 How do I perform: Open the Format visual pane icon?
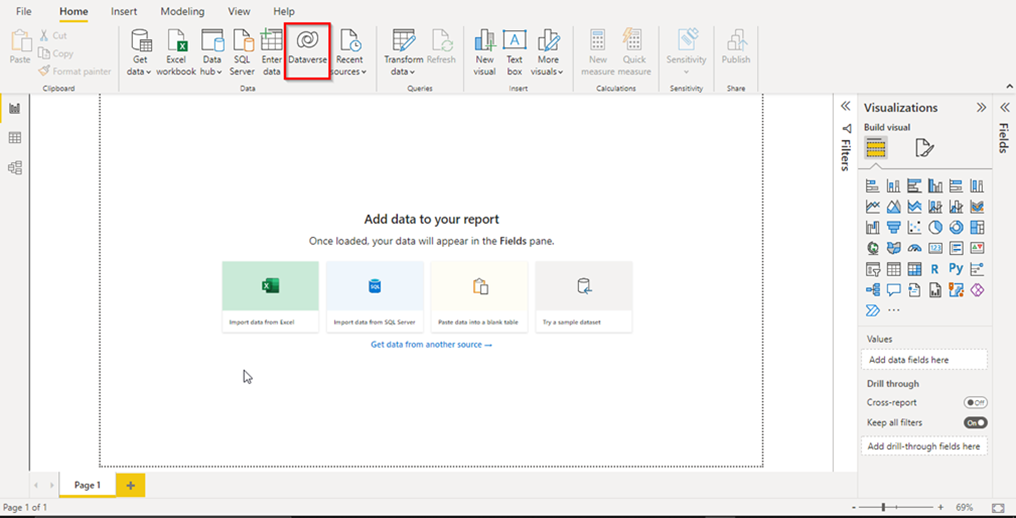pos(925,149)
